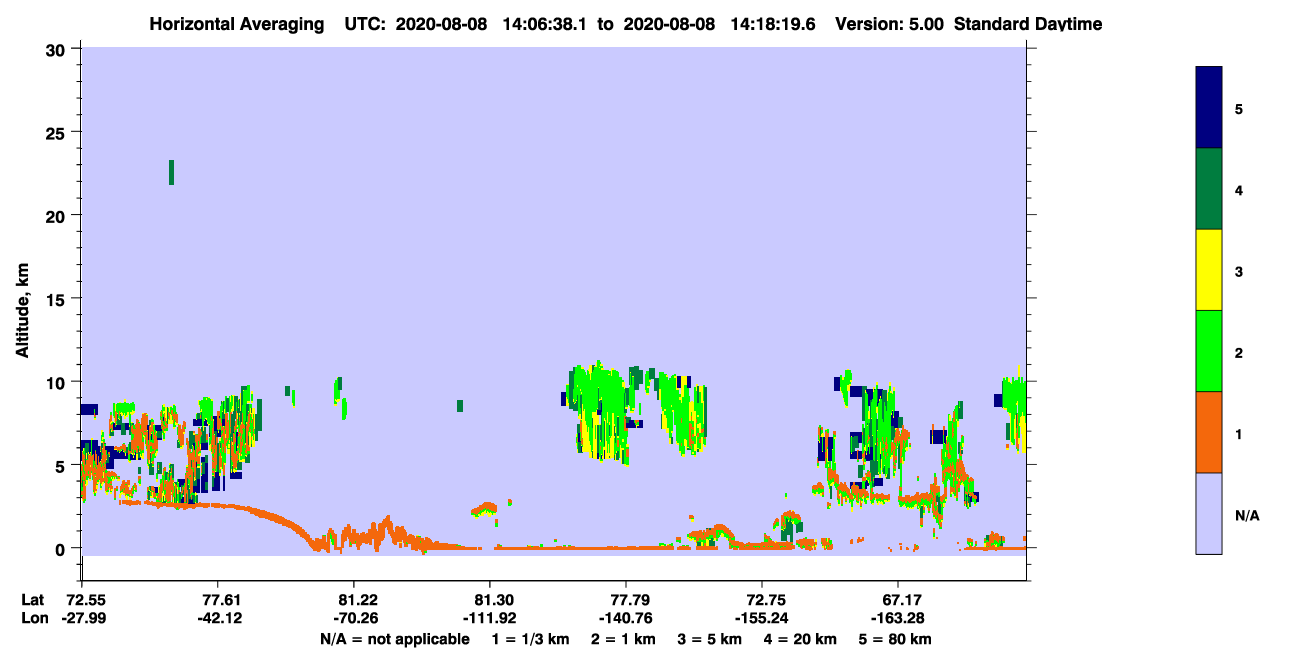1300x667 pixels.
Task: Click legend text '3 = 5 km'
Action: point(710,639)
